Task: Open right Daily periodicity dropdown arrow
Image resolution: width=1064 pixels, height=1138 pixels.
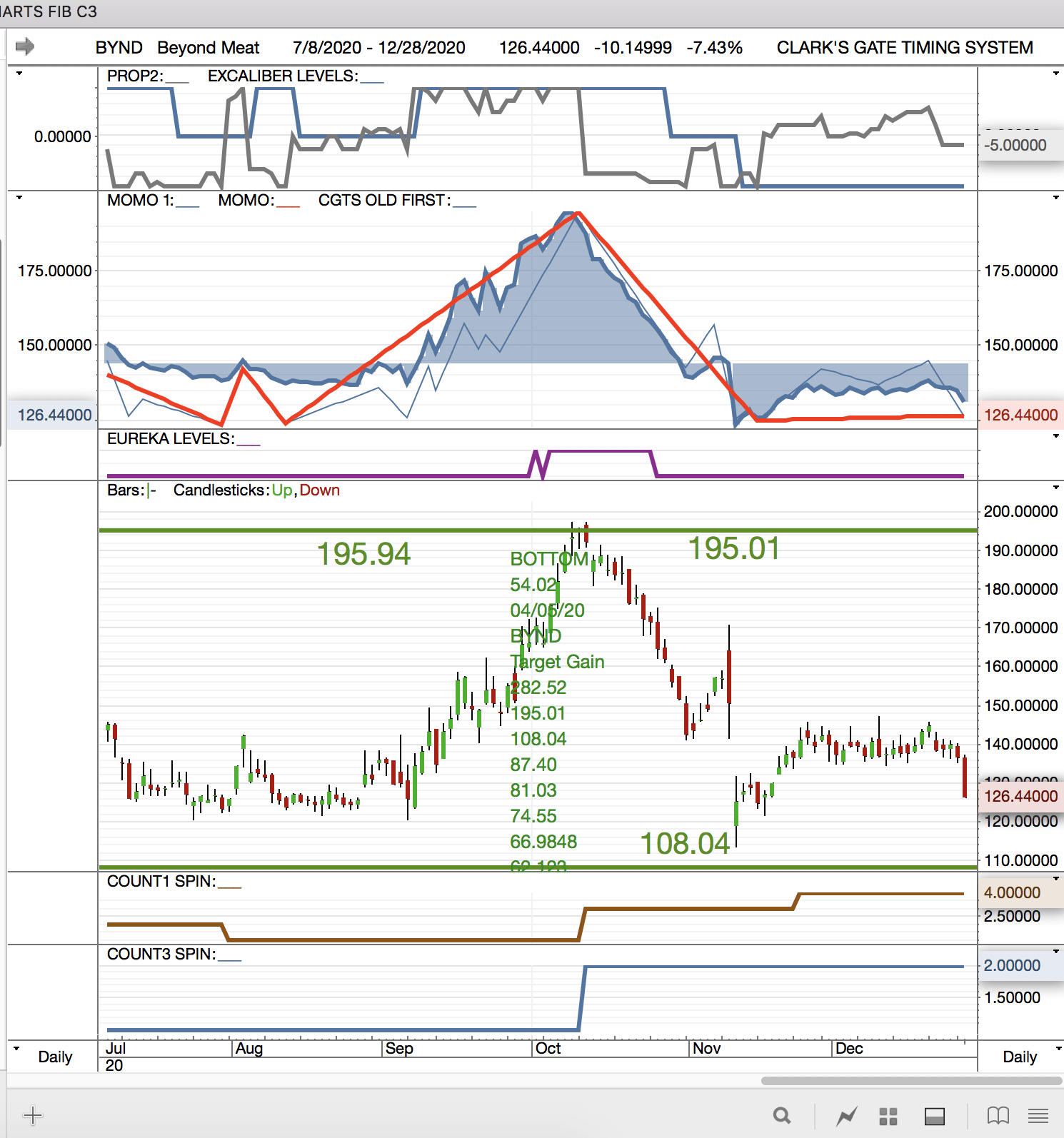Action: click(1058, 1049)
